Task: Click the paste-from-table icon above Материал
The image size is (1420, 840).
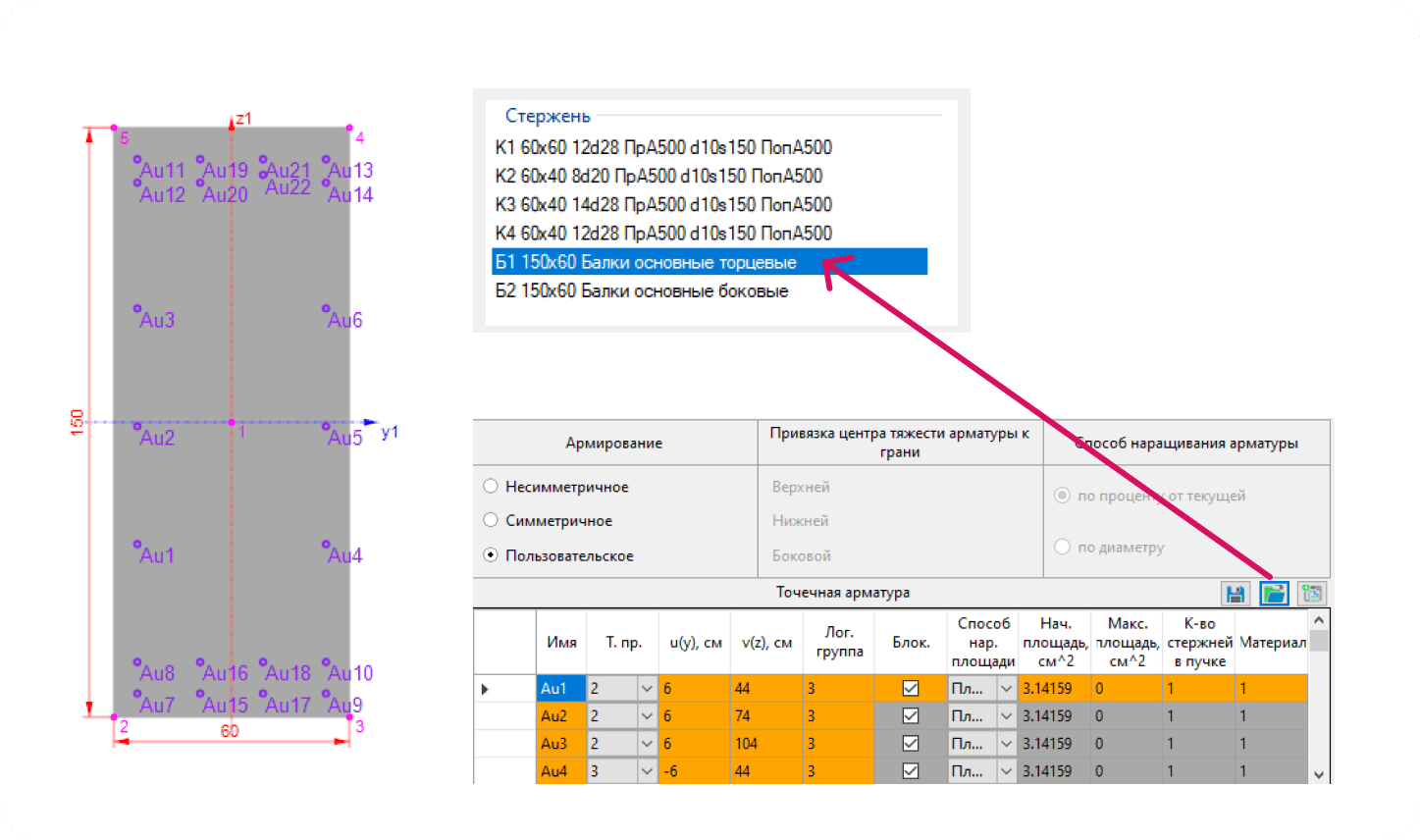Action: [1311, 594]
